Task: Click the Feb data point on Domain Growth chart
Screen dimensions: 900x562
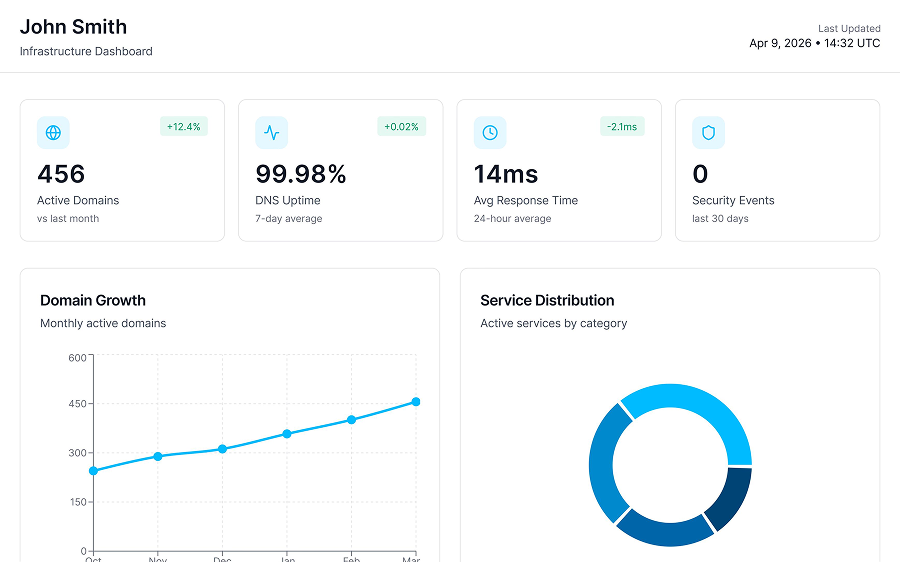Action: tap(351, 420)
